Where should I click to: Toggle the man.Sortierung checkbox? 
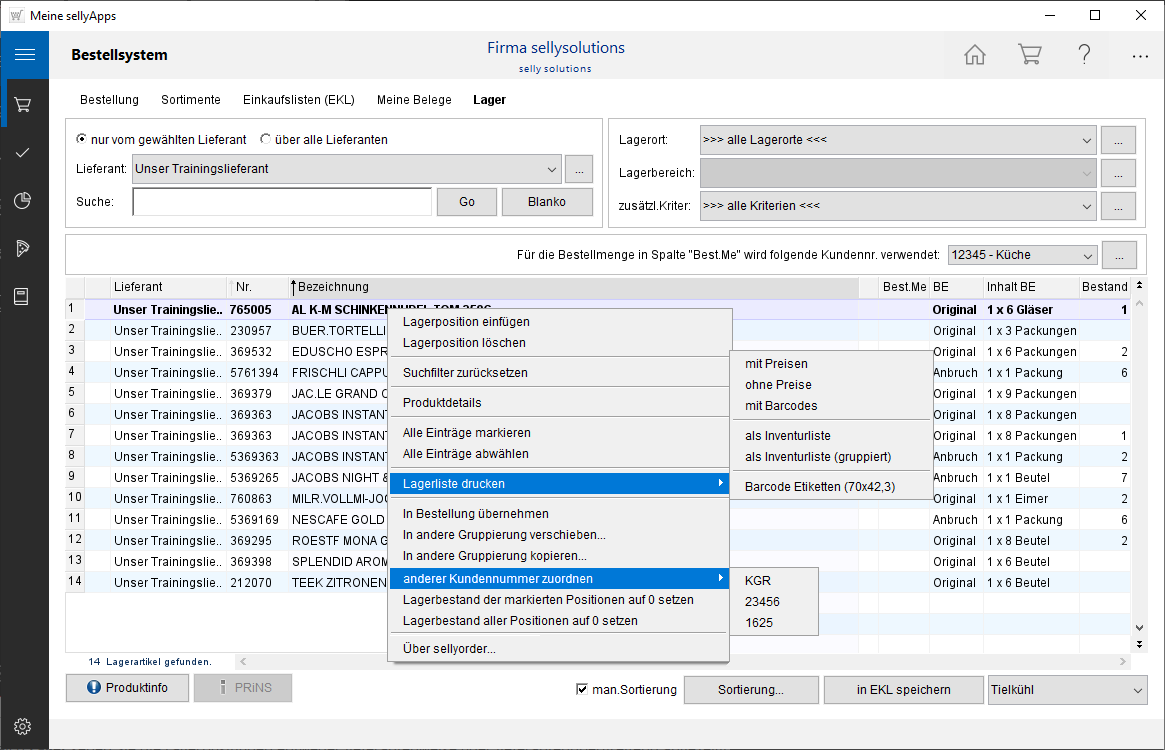pyautogui.click(x=582, y=689)
